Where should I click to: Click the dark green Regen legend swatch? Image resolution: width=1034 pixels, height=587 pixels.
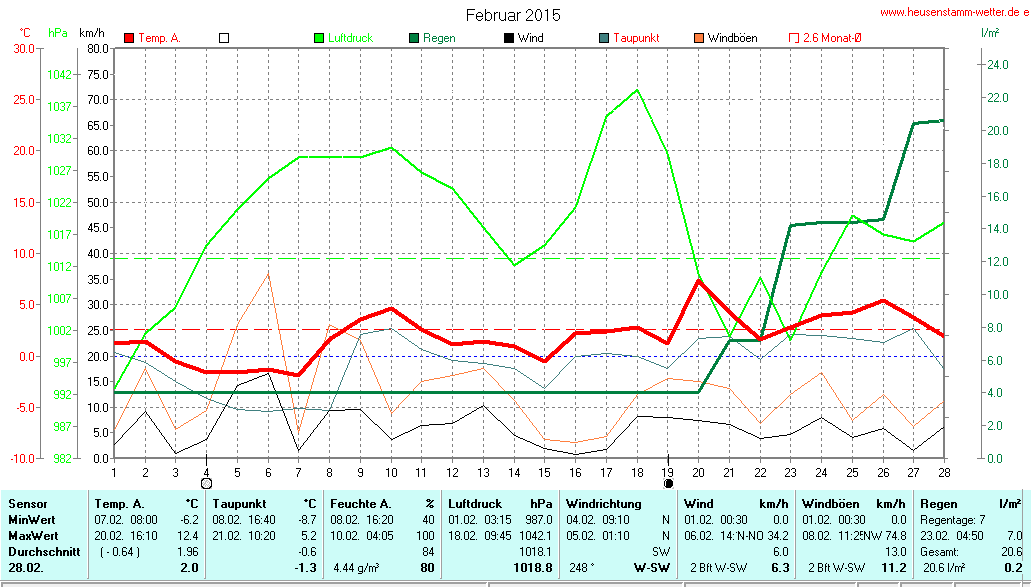(x=414, y=38)
